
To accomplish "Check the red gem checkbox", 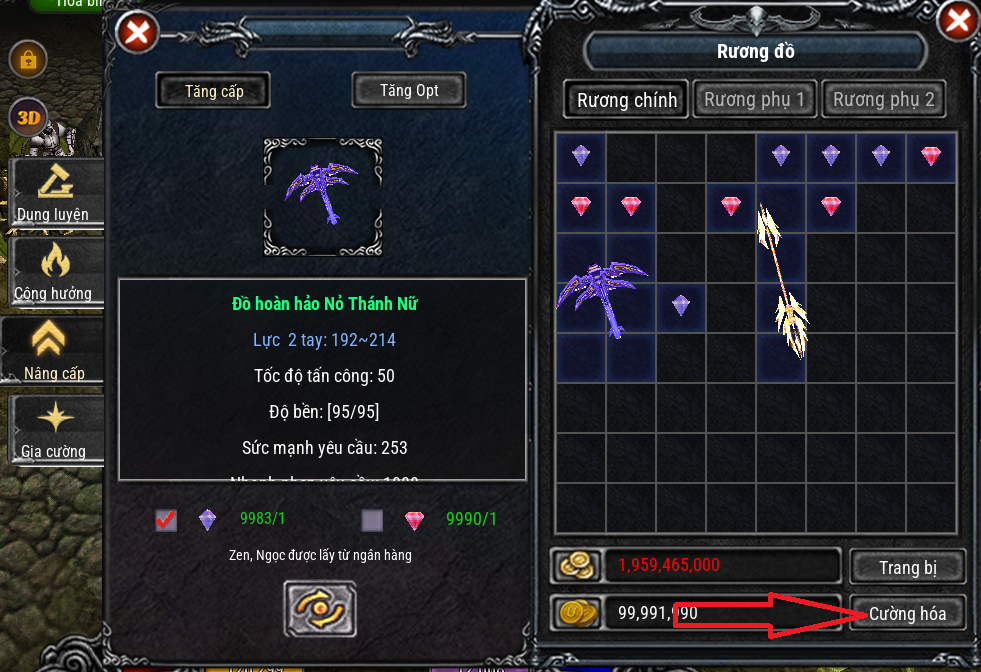I will (372, 520).
